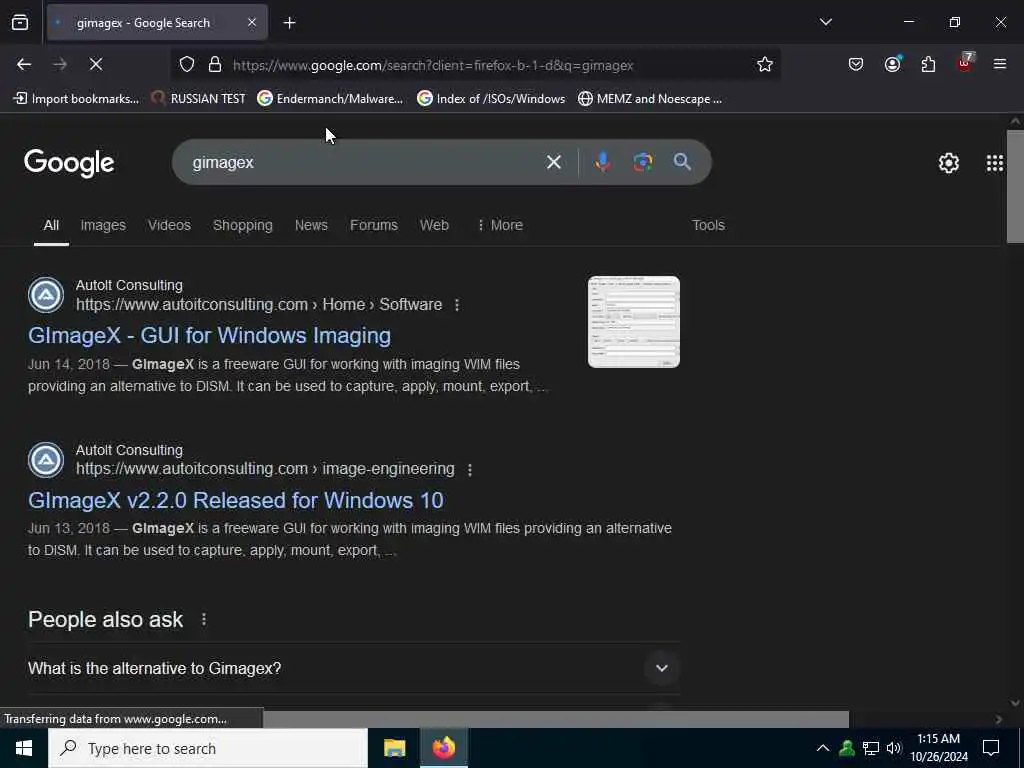Switch to News results tab
This screenshot has height=768, width=1024.
(311, 225)
